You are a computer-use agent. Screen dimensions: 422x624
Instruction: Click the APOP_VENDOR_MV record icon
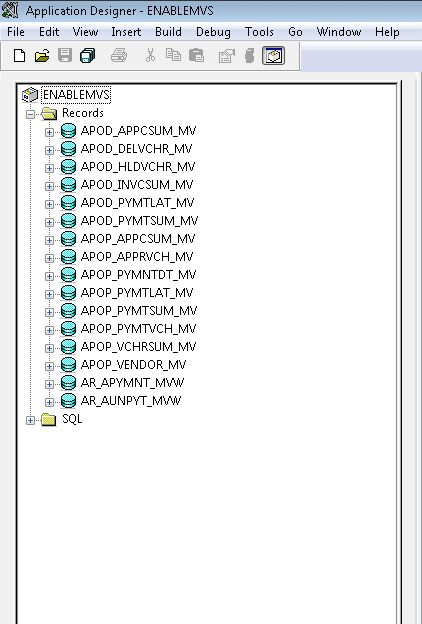[68, 365]
